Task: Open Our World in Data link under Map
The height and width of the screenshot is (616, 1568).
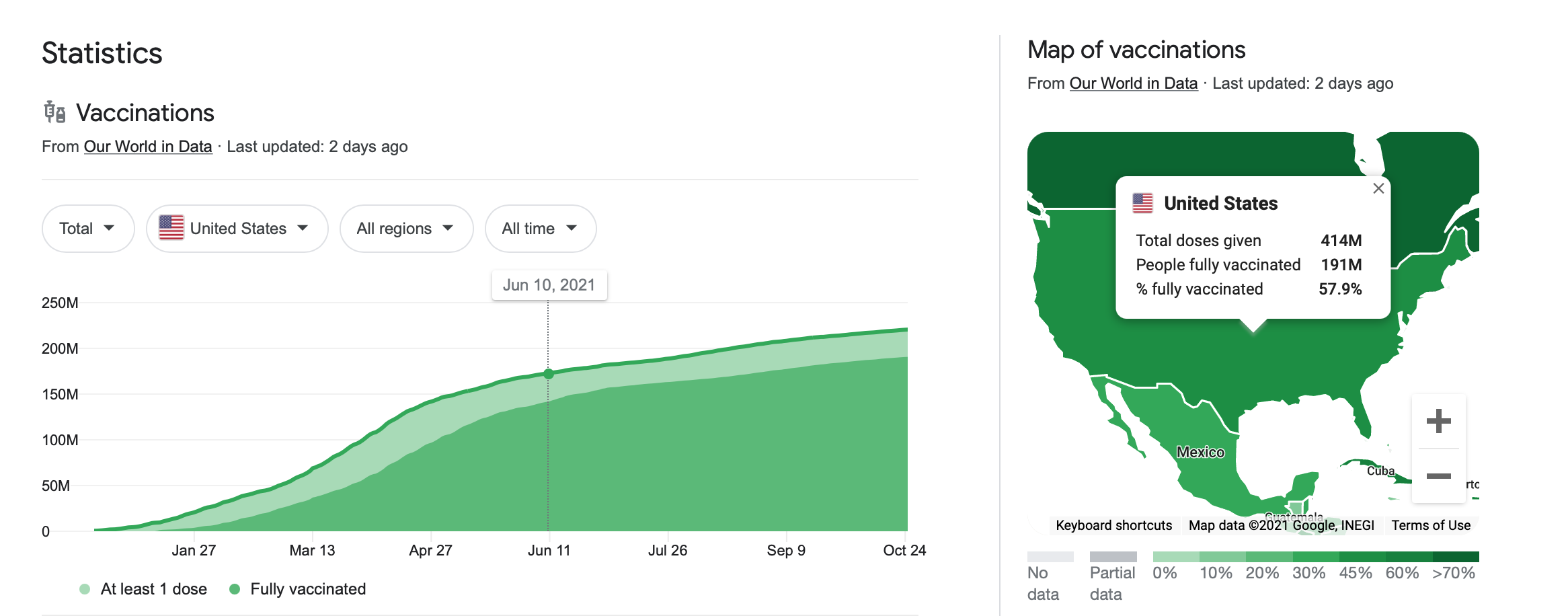Action: coord(1133,83)
